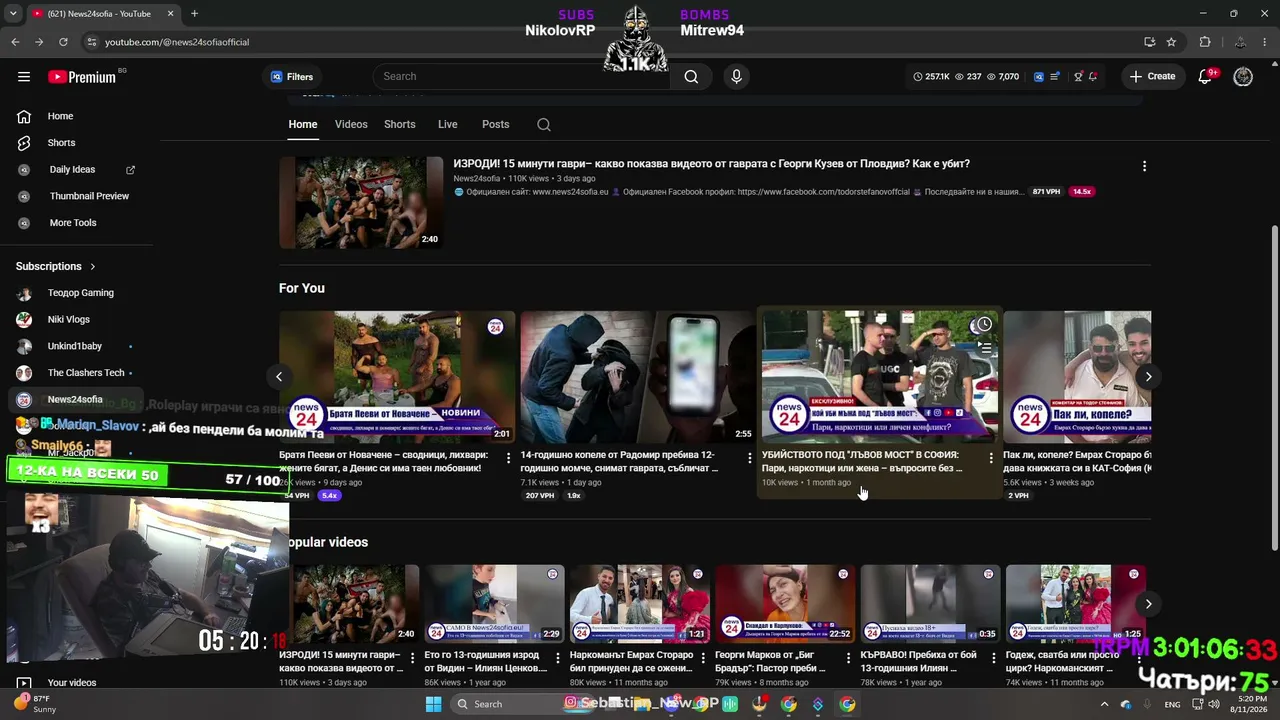Viewport: 1280px width, 720px height.
Task: Open Наркоманът Емрах Сторарo video thumbnail
Action: (640, 604)
